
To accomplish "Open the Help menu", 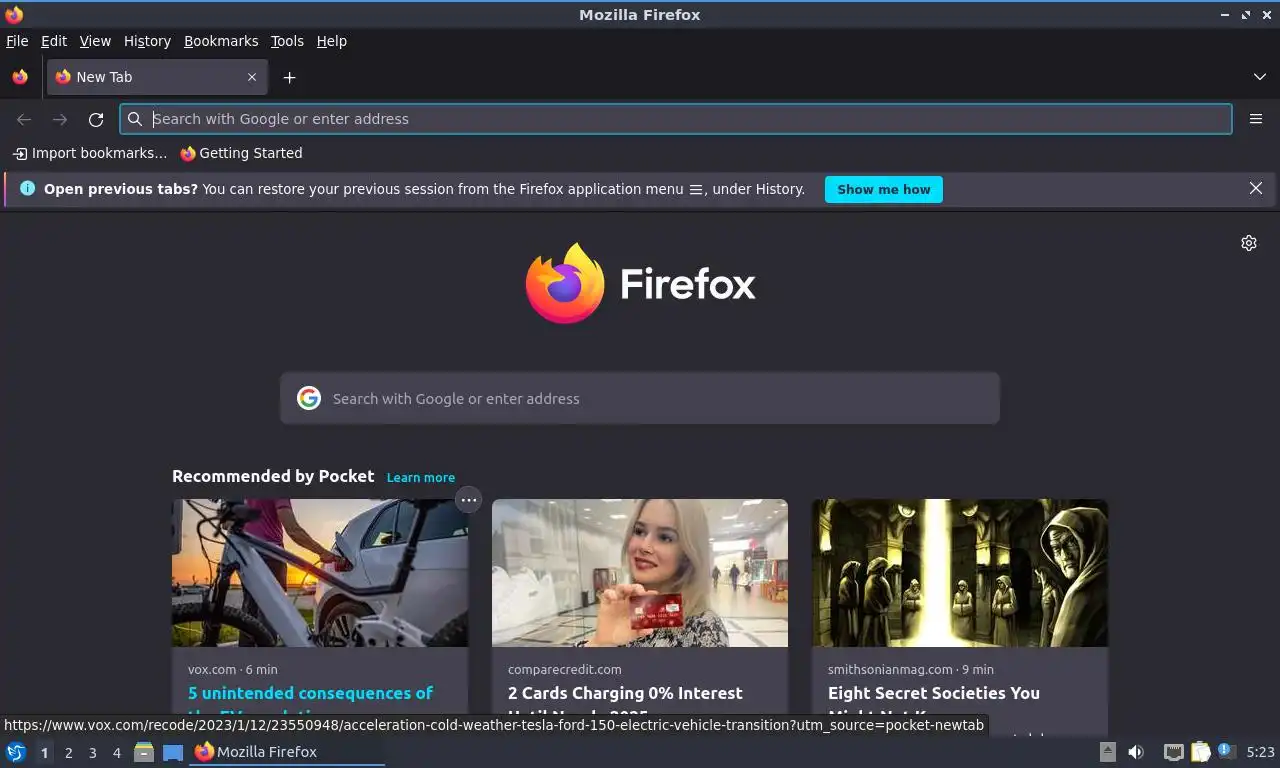I will pos(332,41).
